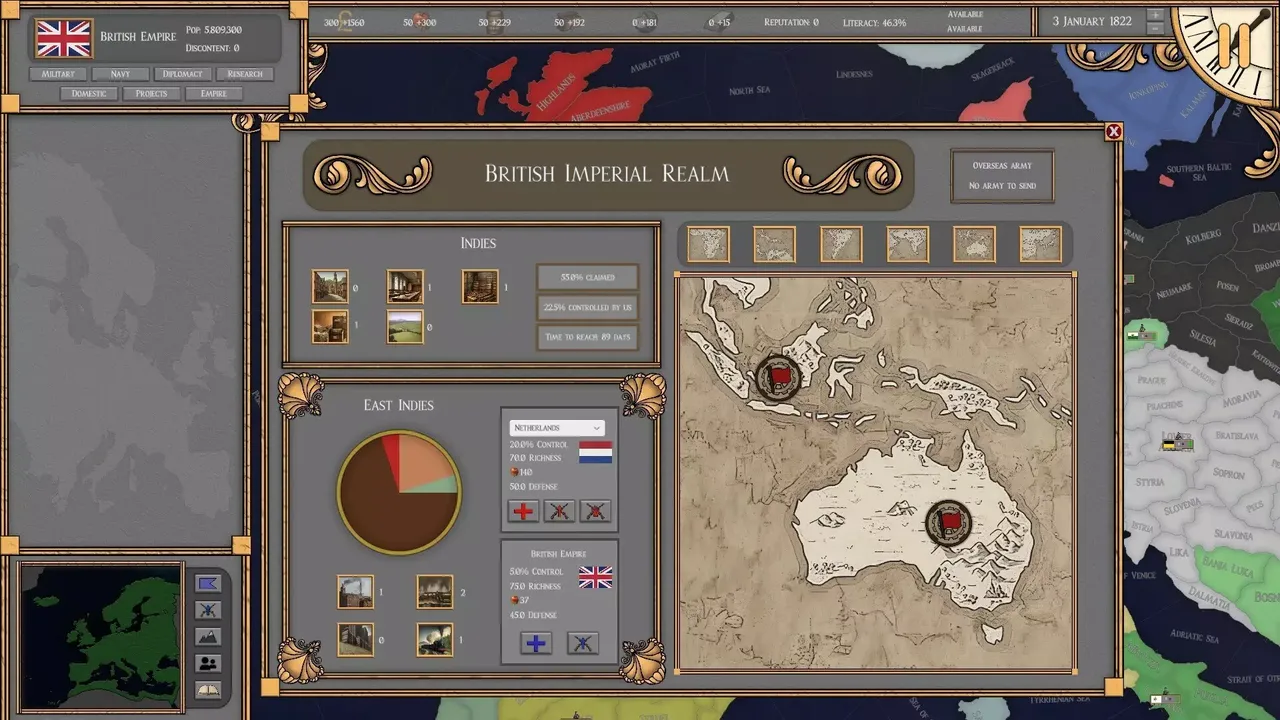Select the fourth region map thumbnail
1280x720 pixels.
[x=908, y=244]
